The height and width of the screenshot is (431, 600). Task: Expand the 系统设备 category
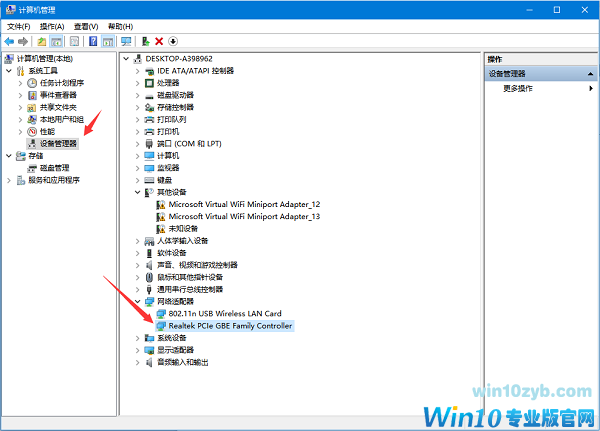coord(137,338)
